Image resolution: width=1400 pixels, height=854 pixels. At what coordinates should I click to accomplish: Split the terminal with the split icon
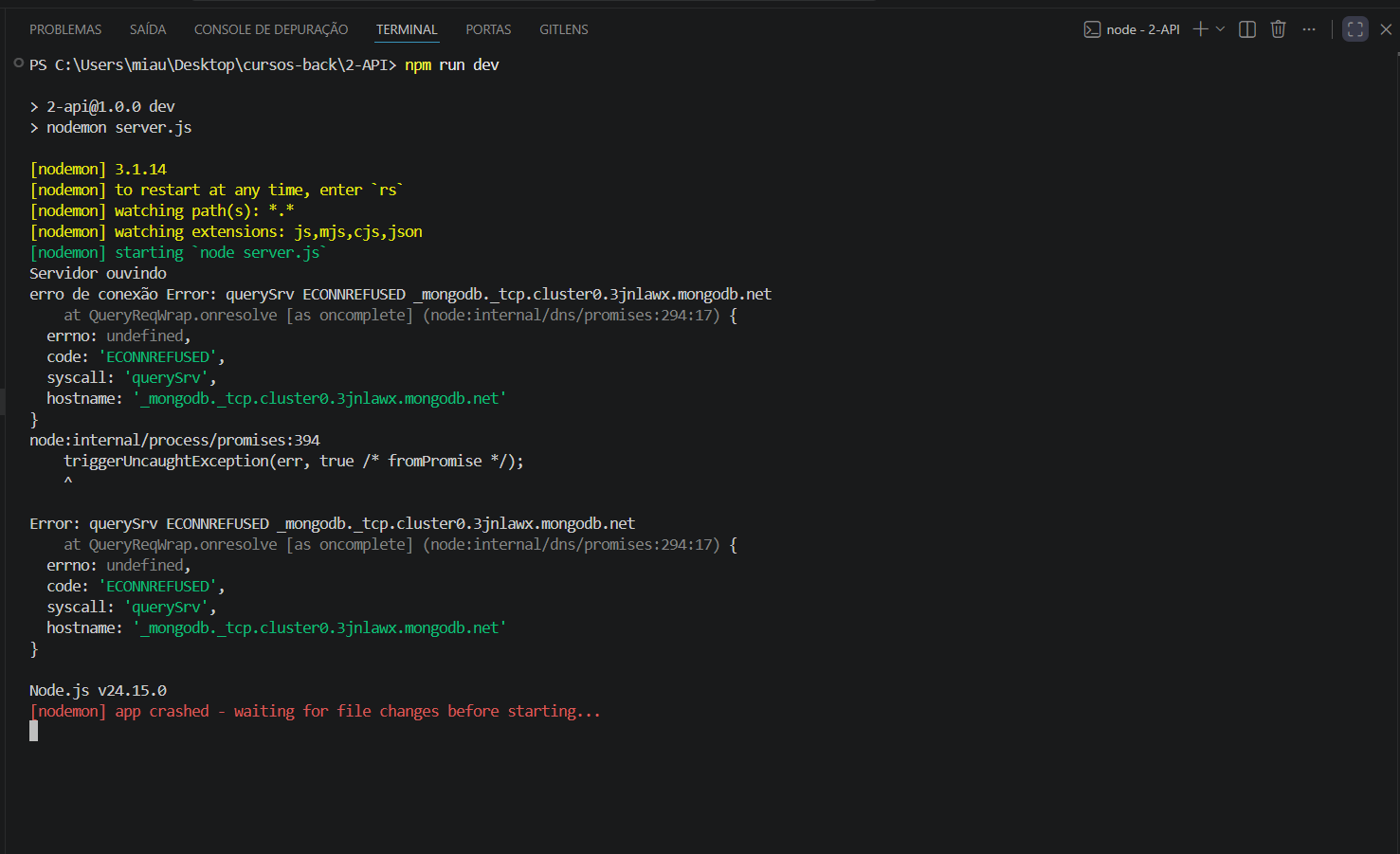[1247, 29]
